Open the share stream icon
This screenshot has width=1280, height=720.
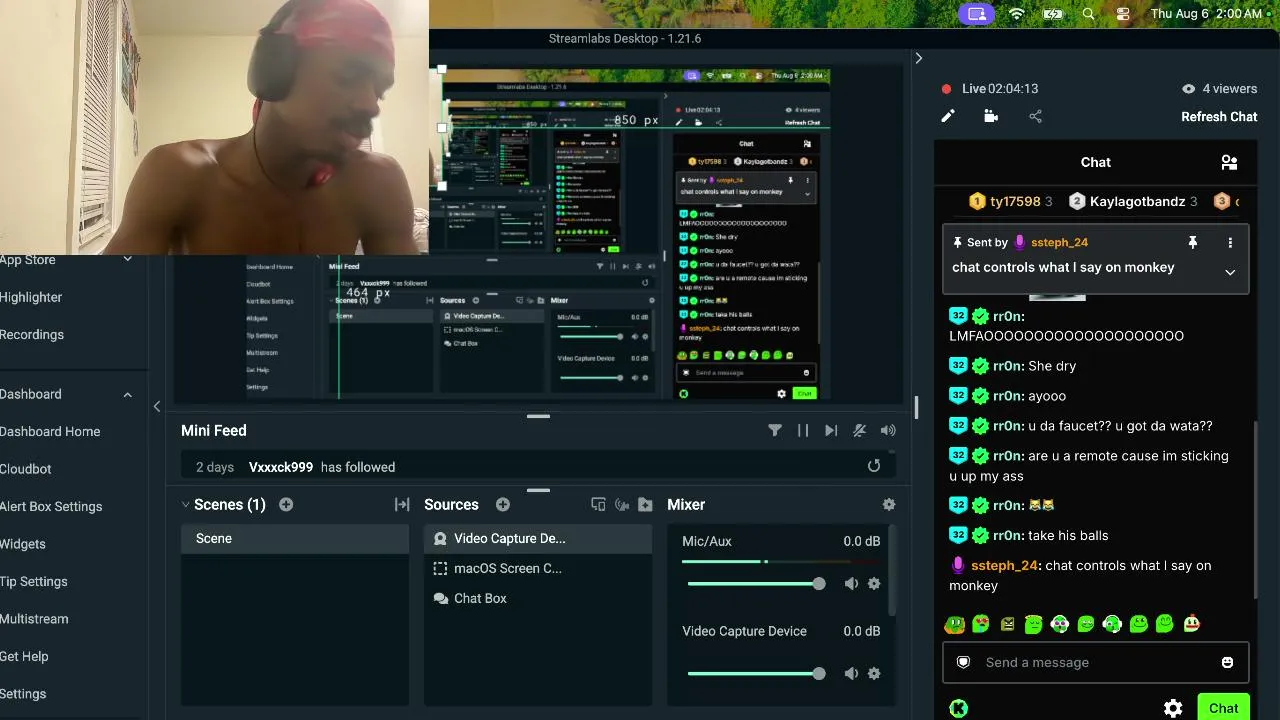point(1035,116)
